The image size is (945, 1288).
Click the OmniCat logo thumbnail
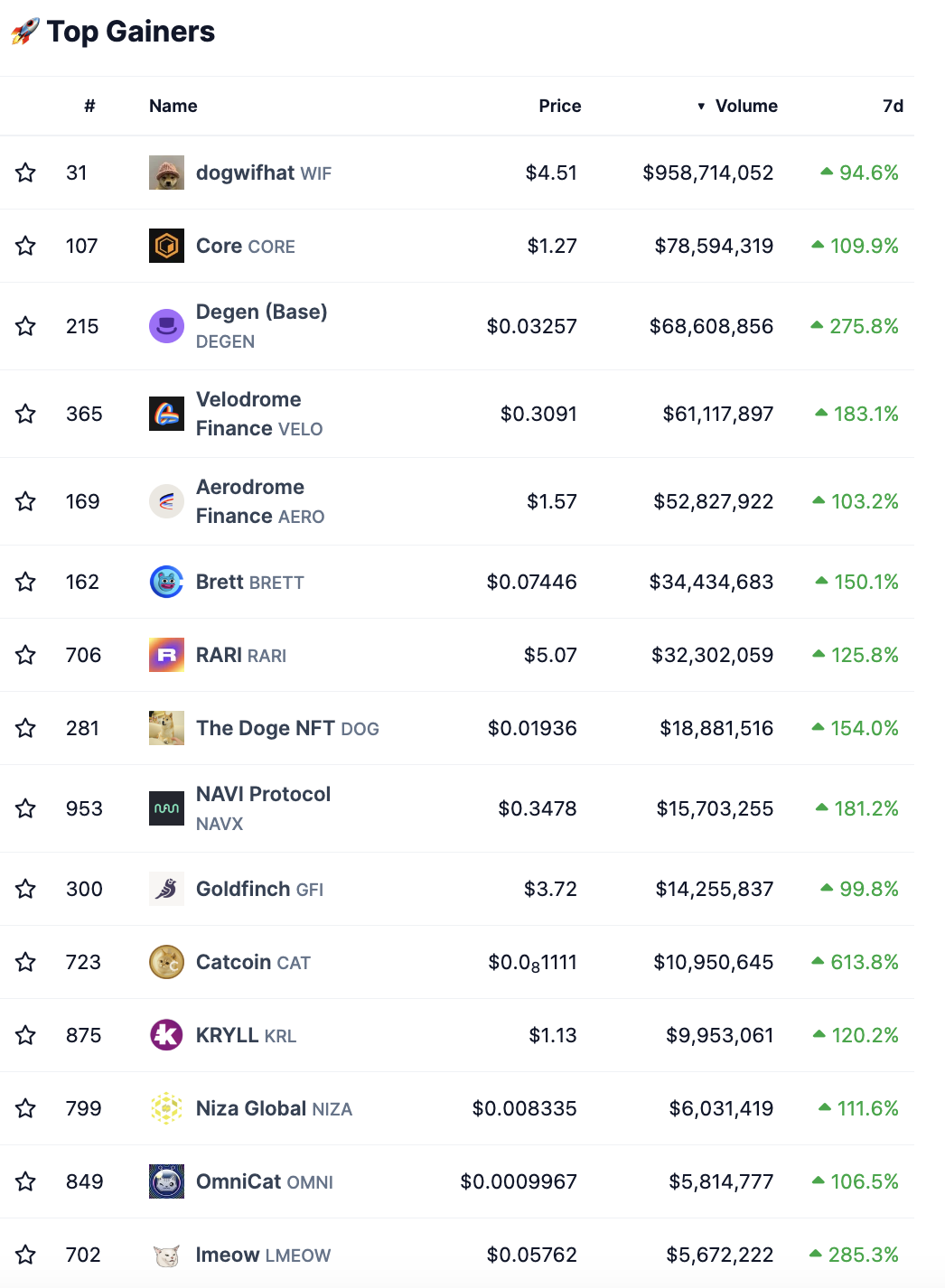[166, 1181]
